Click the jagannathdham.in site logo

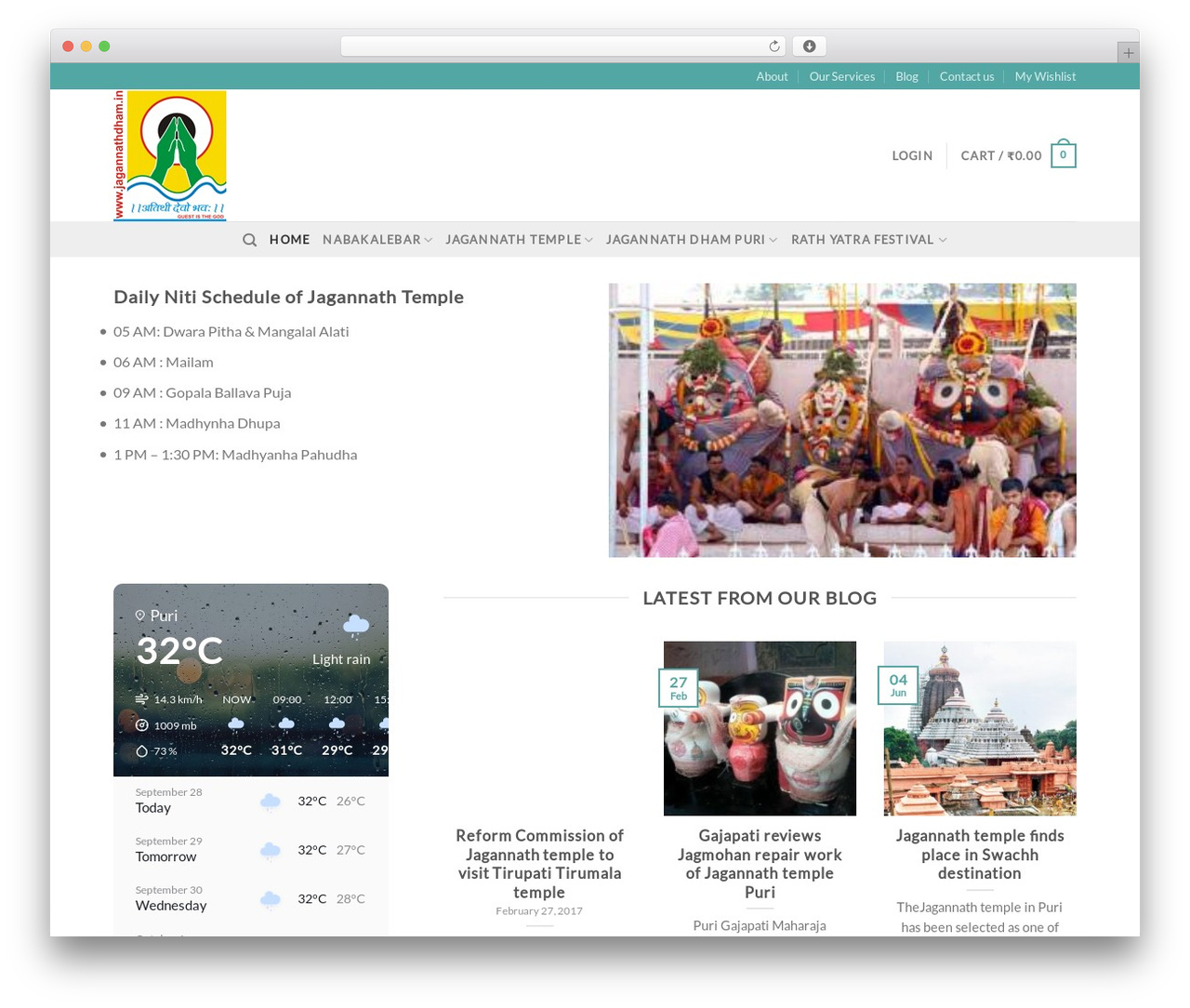[170, 155]
